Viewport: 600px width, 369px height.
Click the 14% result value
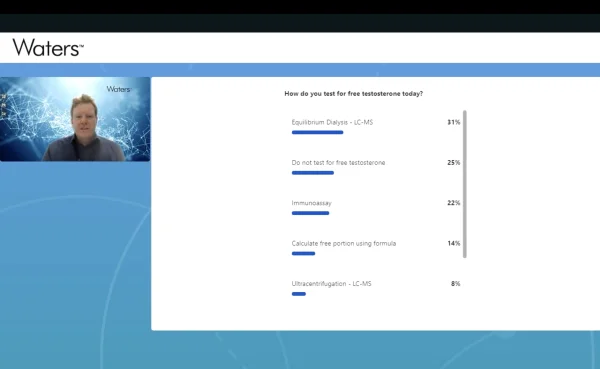pyautogui.click(x=454, y=243)
